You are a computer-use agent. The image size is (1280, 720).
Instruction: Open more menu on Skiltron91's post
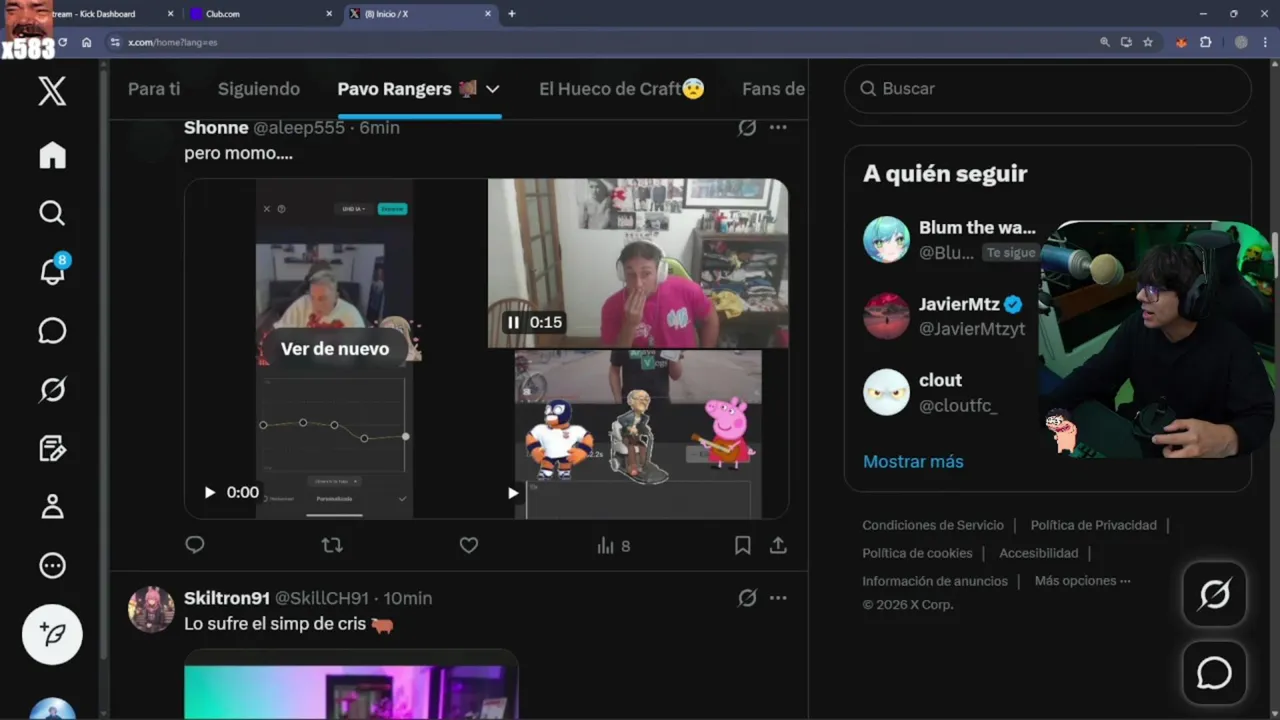click(778, 598)
